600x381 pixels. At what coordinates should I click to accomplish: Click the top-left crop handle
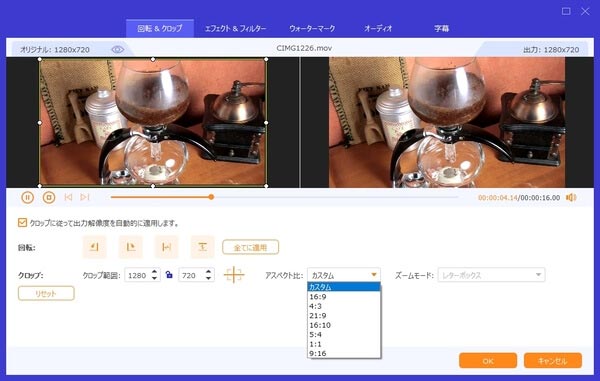40,59
